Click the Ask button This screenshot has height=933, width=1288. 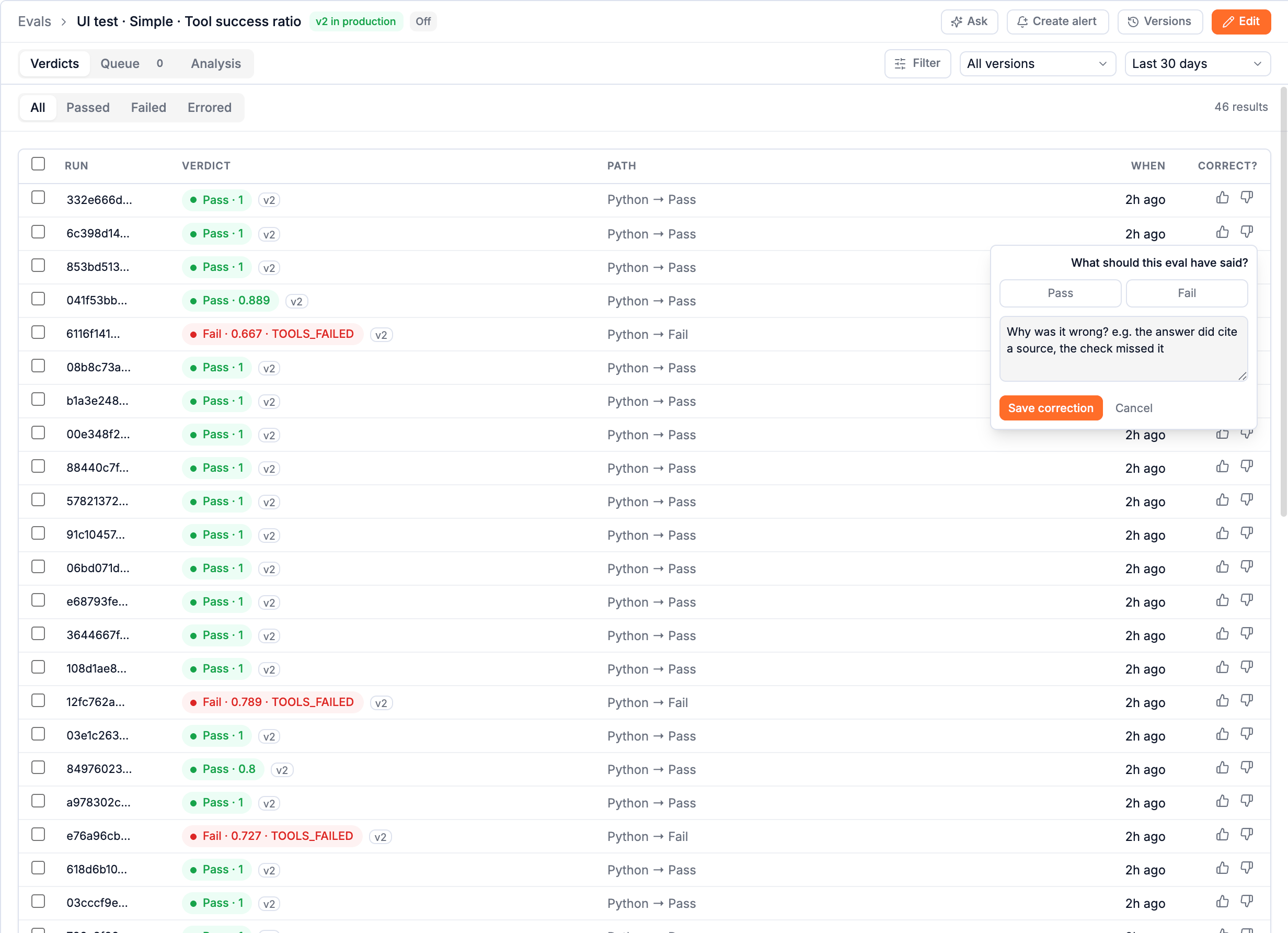point(969,21)
